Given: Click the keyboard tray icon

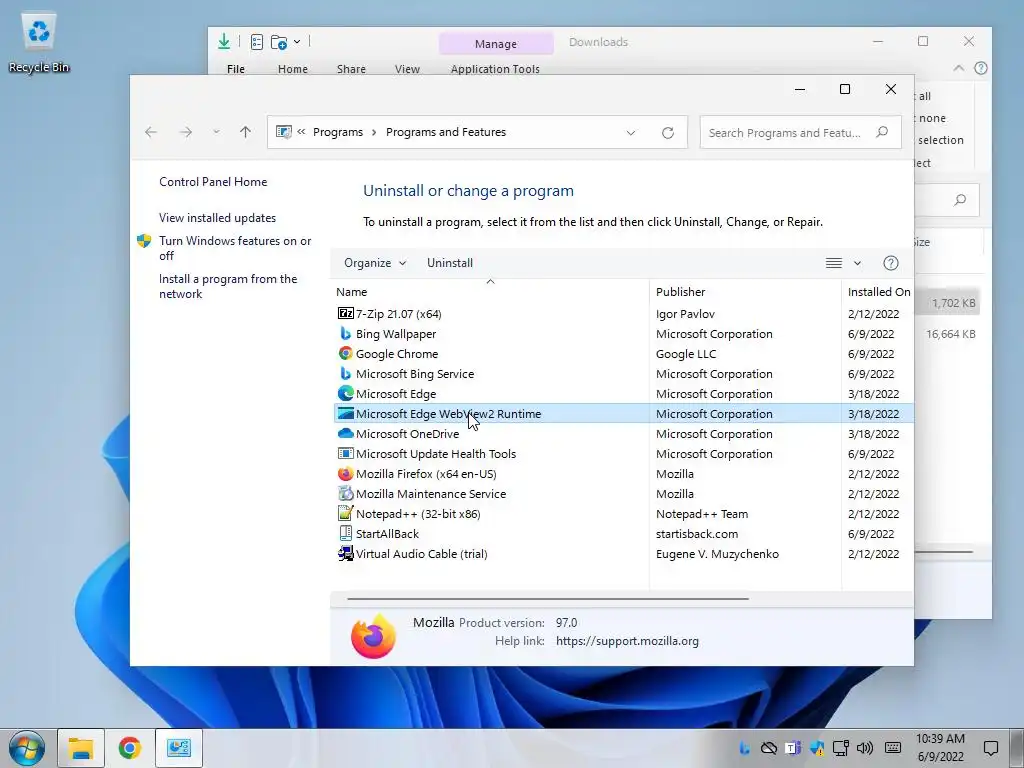Looking at the screenshot, I should tap(893, 748).
